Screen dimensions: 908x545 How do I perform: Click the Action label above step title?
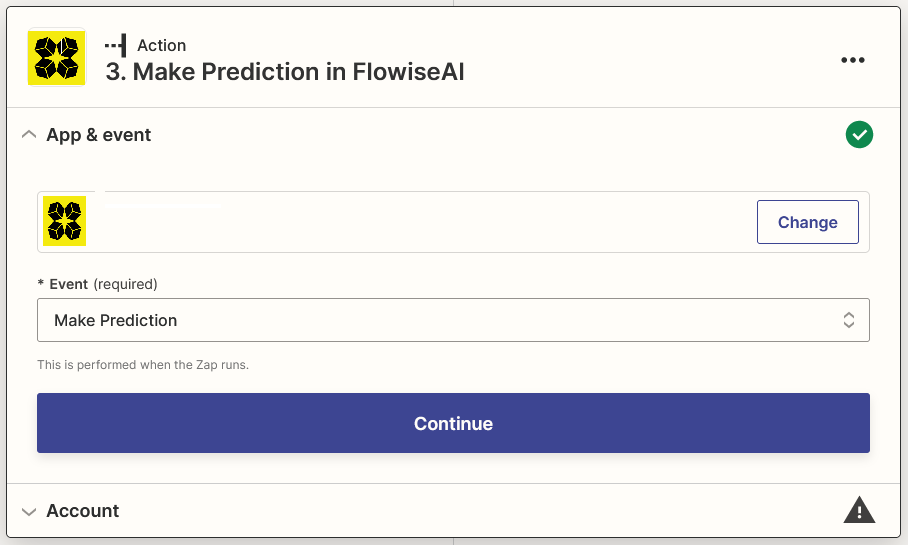pyautogui.click(x=162, y=45)
